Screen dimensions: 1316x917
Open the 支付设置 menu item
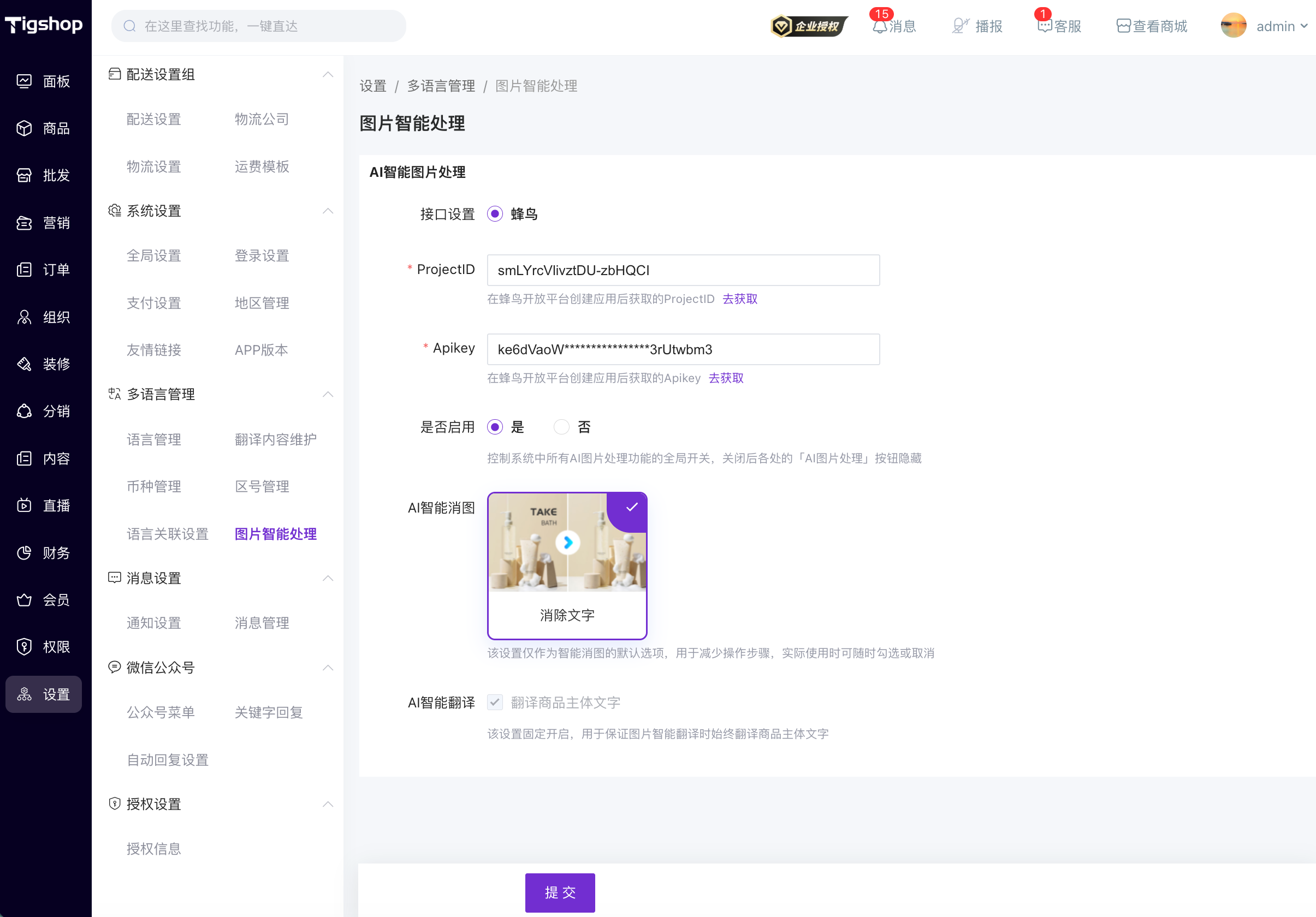pyautogui.click(x=153, y=303)
